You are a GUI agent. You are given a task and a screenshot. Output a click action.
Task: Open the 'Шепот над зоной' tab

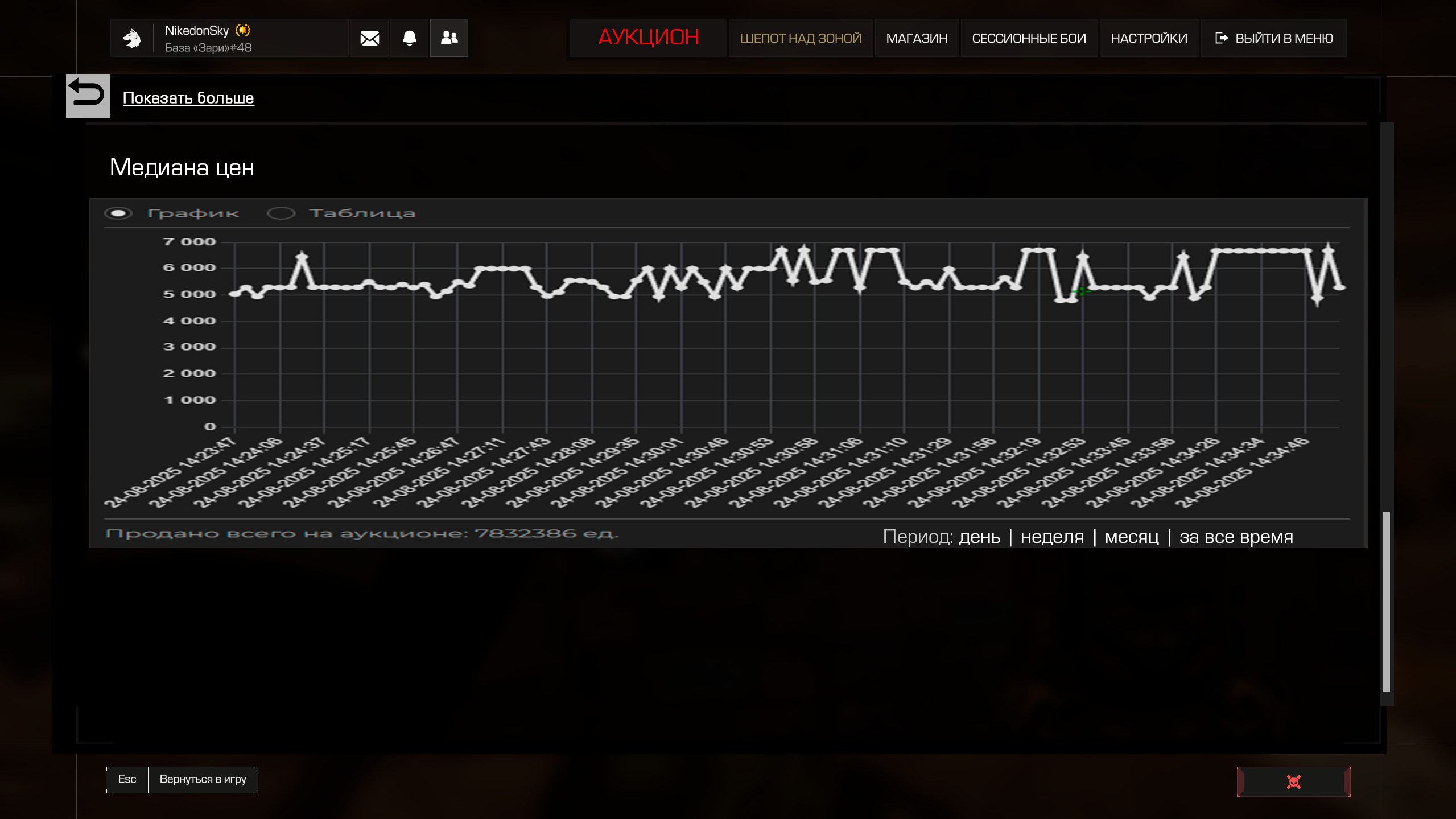[x=800, y=38]
